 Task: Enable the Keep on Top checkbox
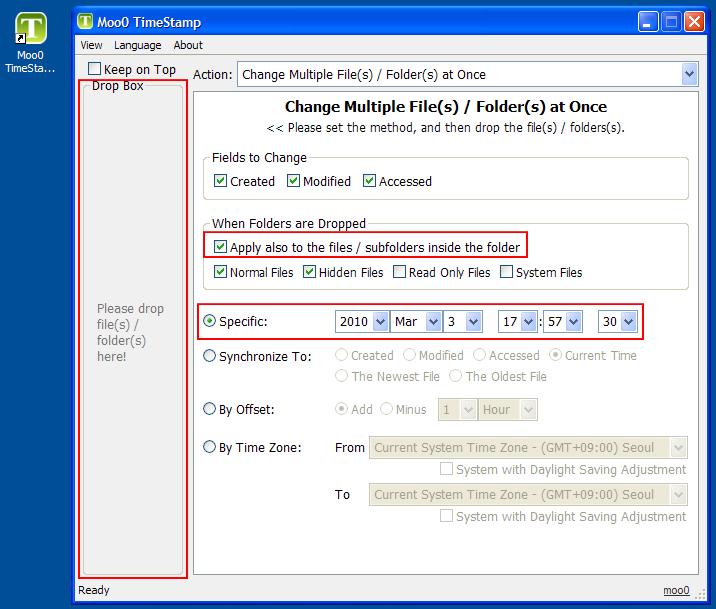94,69
